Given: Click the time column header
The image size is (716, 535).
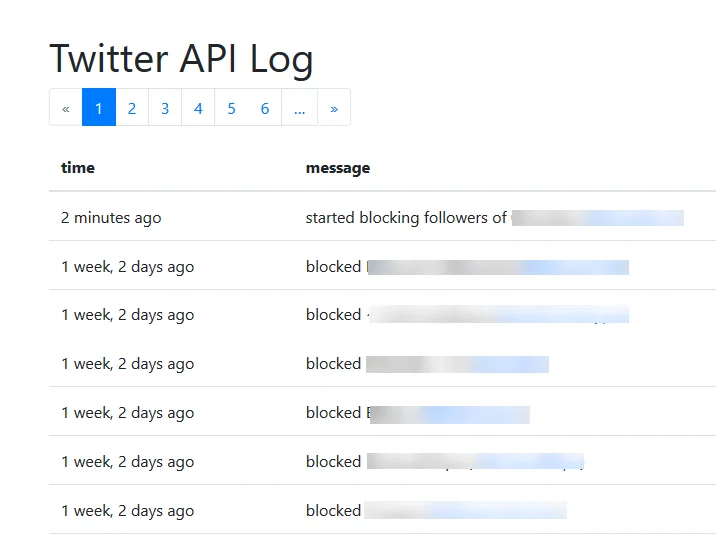Looking at the screenshot, I should tap(78, 168).
